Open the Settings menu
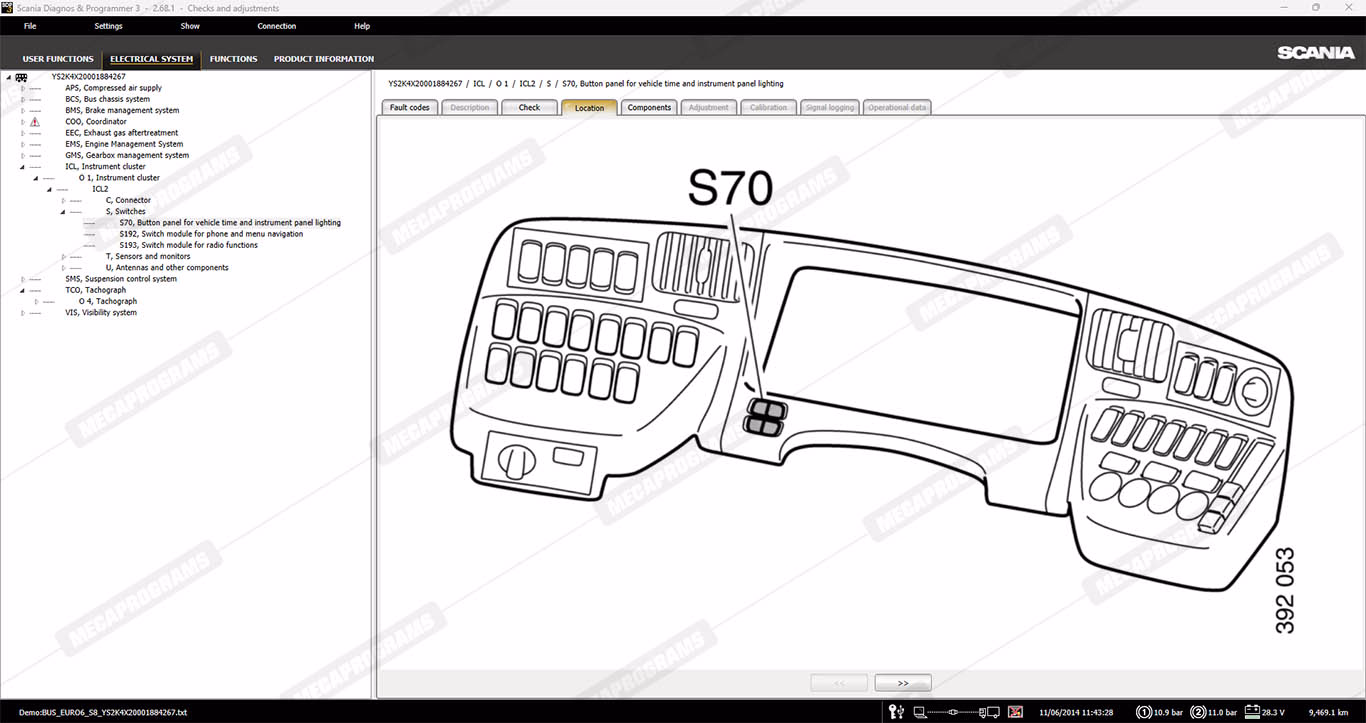Screen dimensions: 1366x723 coord(108,26)
